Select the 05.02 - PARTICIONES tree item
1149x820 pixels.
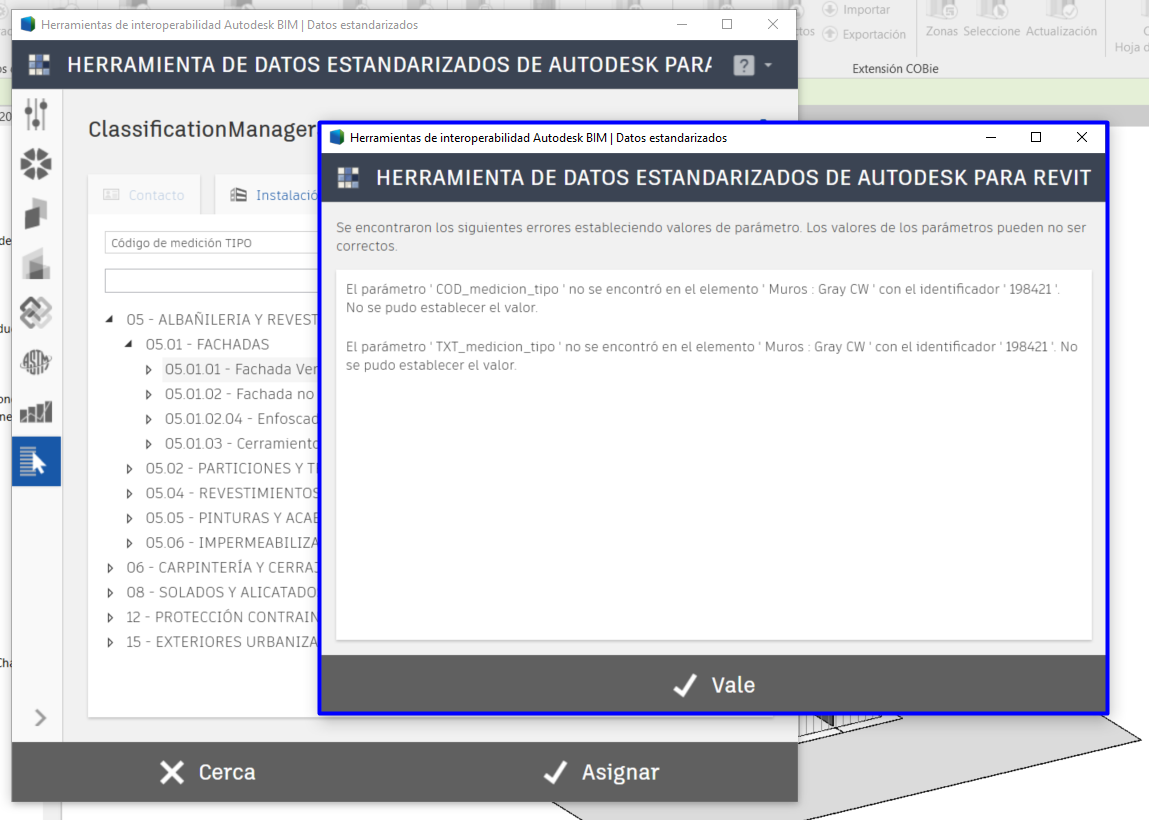(232, 468)
